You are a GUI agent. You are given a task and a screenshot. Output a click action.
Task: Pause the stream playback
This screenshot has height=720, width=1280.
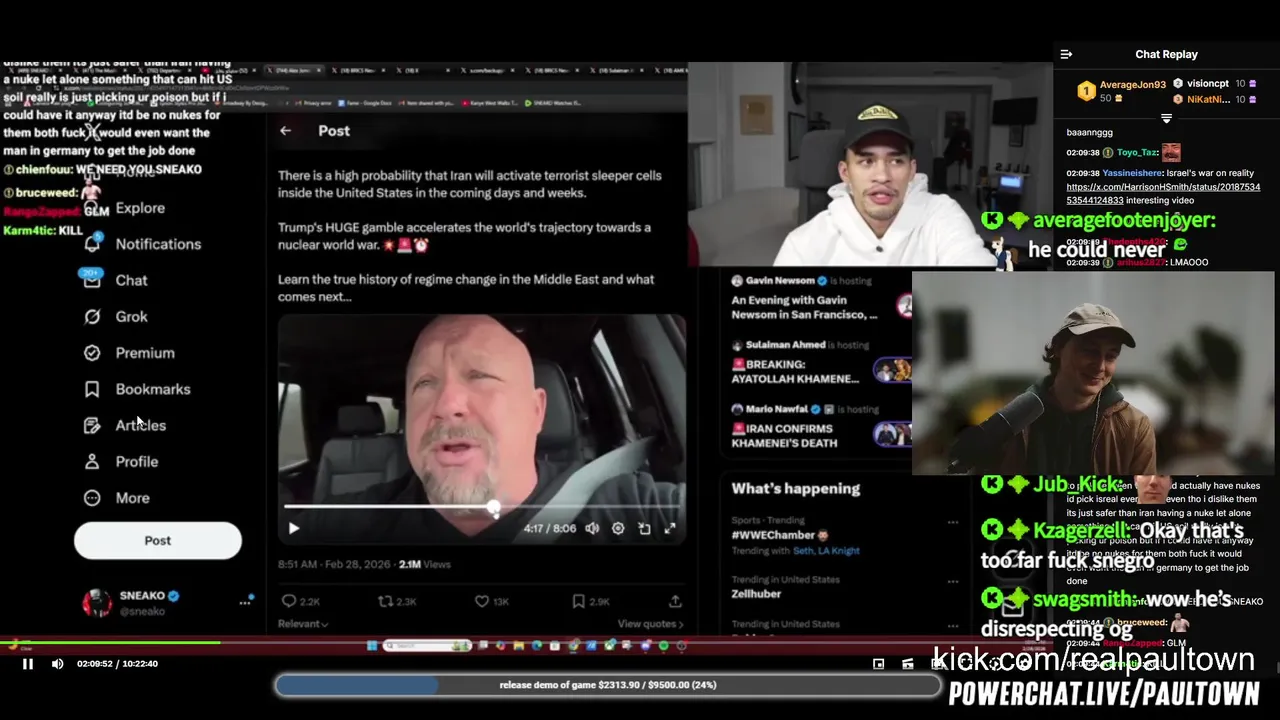coord(28,664)
